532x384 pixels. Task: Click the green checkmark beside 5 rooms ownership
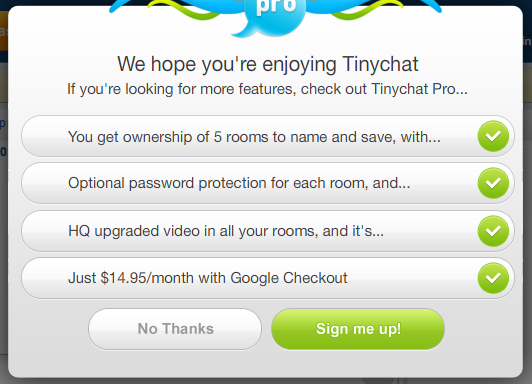pos(493,136)
